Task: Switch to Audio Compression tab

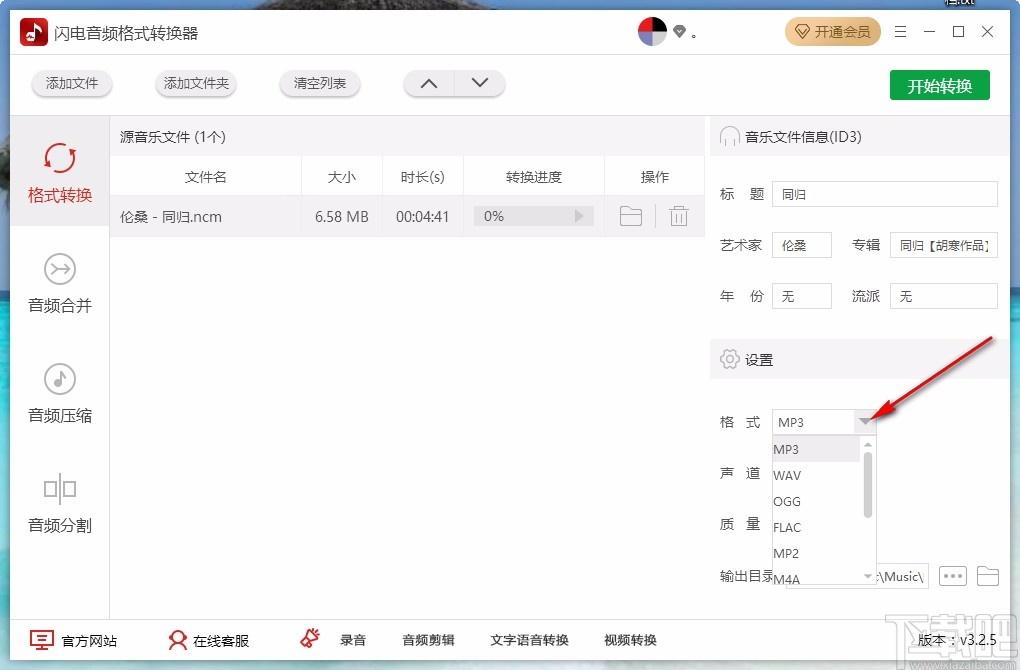Action: point(60,394)
